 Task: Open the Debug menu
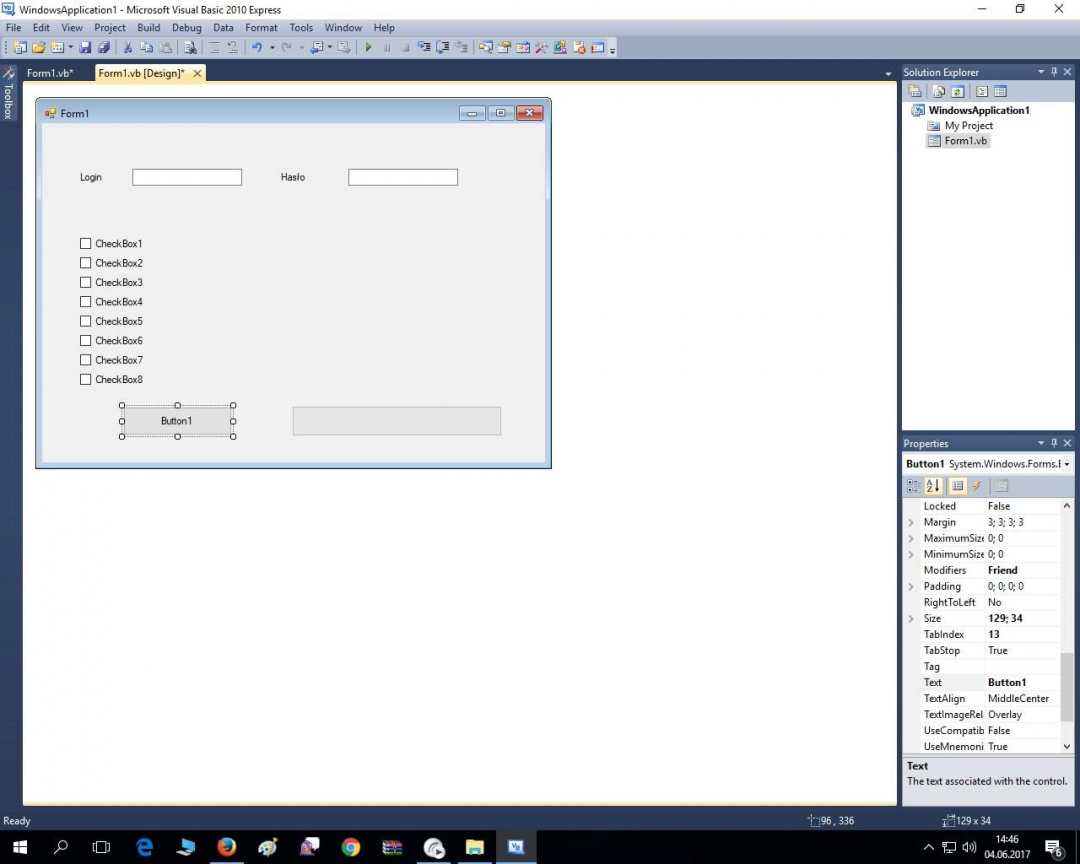pos(186,28)
